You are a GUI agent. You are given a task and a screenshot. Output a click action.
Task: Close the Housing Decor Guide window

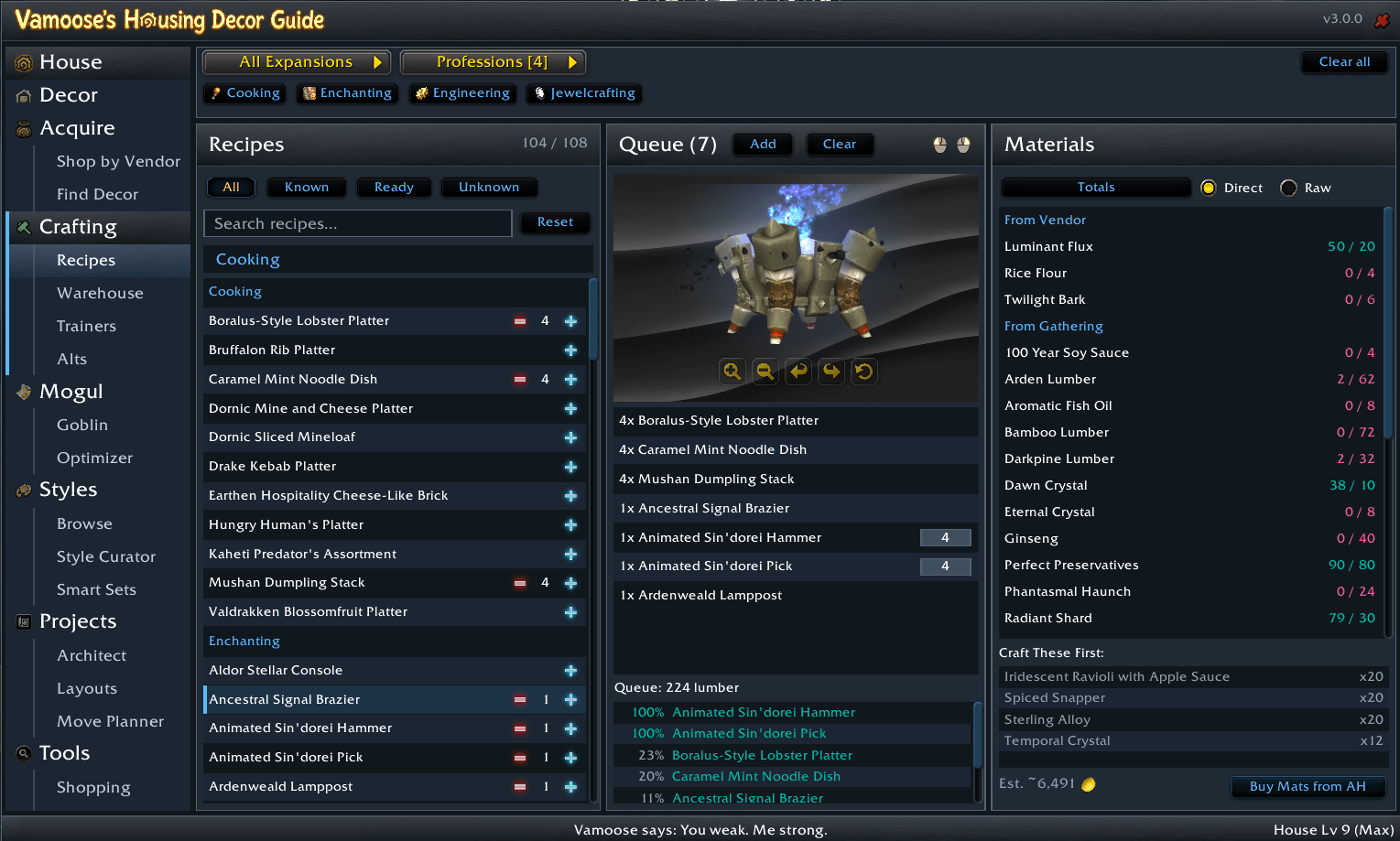[1382, 20]
